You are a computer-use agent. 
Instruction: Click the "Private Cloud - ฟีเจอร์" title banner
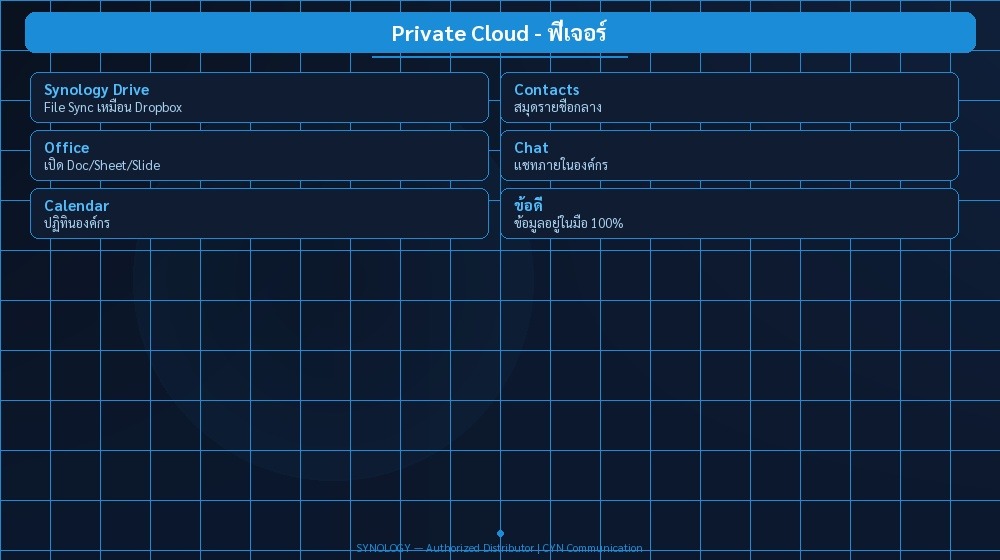pos(500,33)
